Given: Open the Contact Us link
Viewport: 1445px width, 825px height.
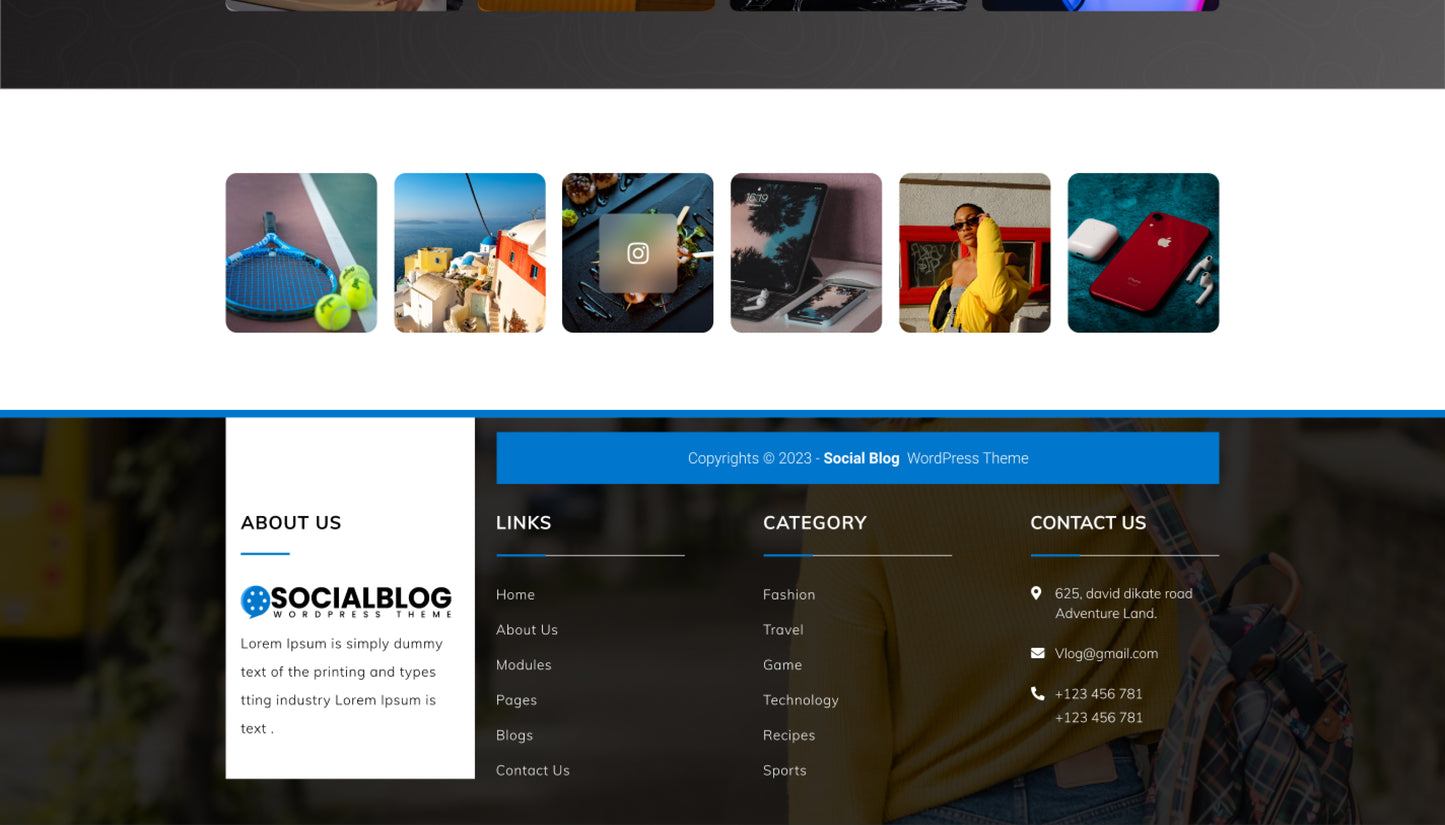Looking at the screenshot, I should [x=532, y=770].
